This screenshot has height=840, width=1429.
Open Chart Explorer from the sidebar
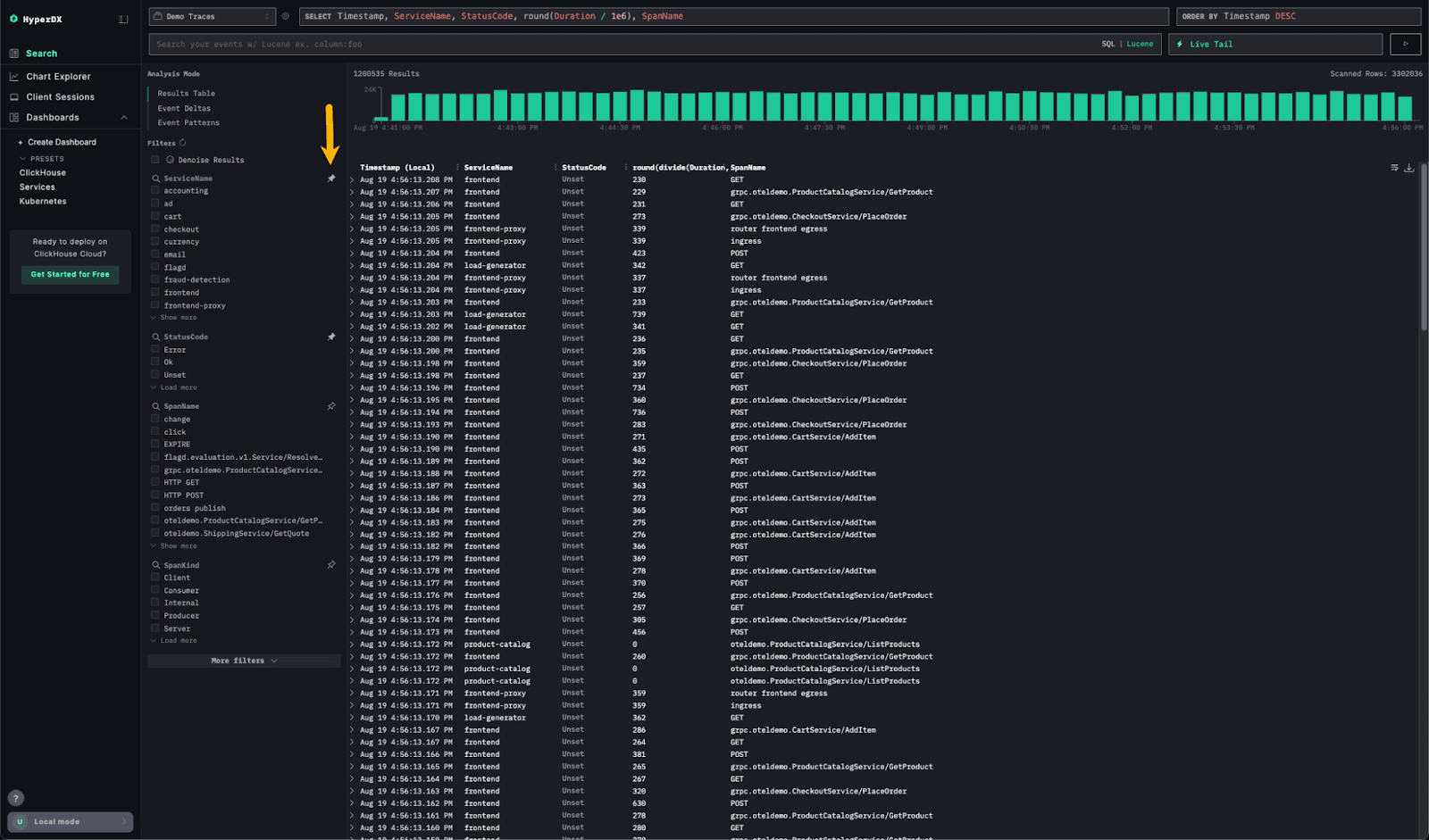[x=58, y=77]
